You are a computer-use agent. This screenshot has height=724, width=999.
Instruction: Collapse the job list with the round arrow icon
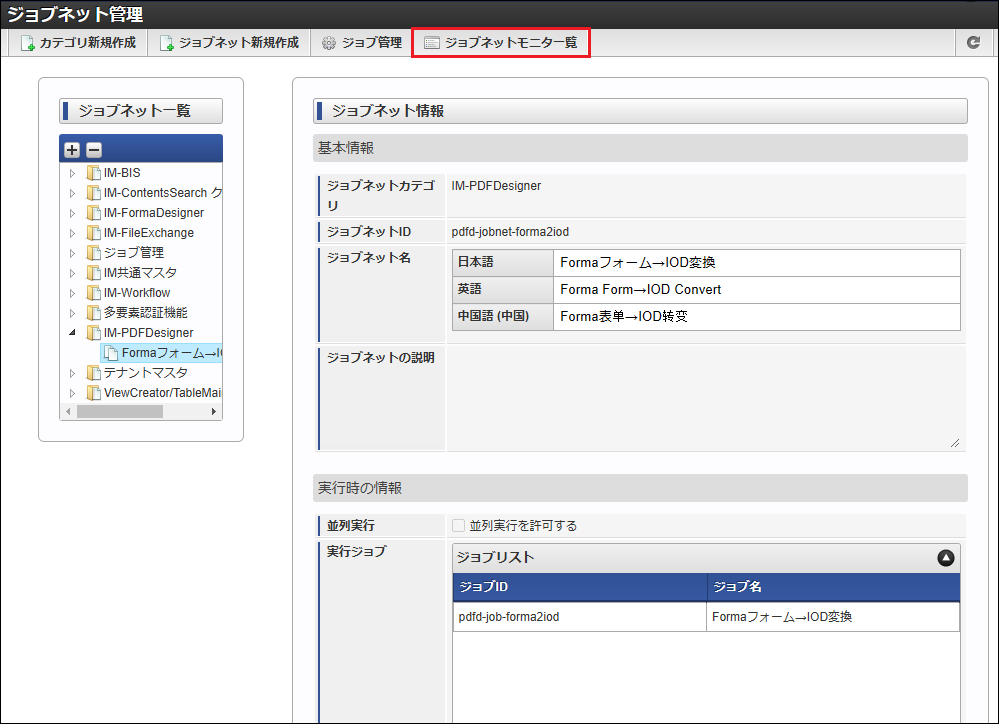click(946, 558)
